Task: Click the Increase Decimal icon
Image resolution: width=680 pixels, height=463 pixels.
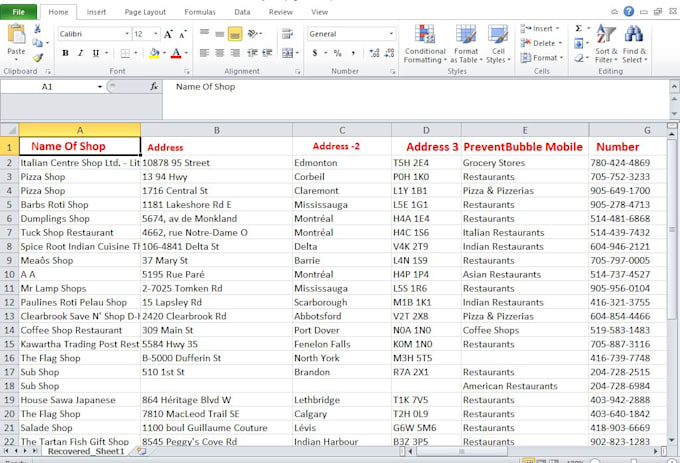Action: (374, 53)
